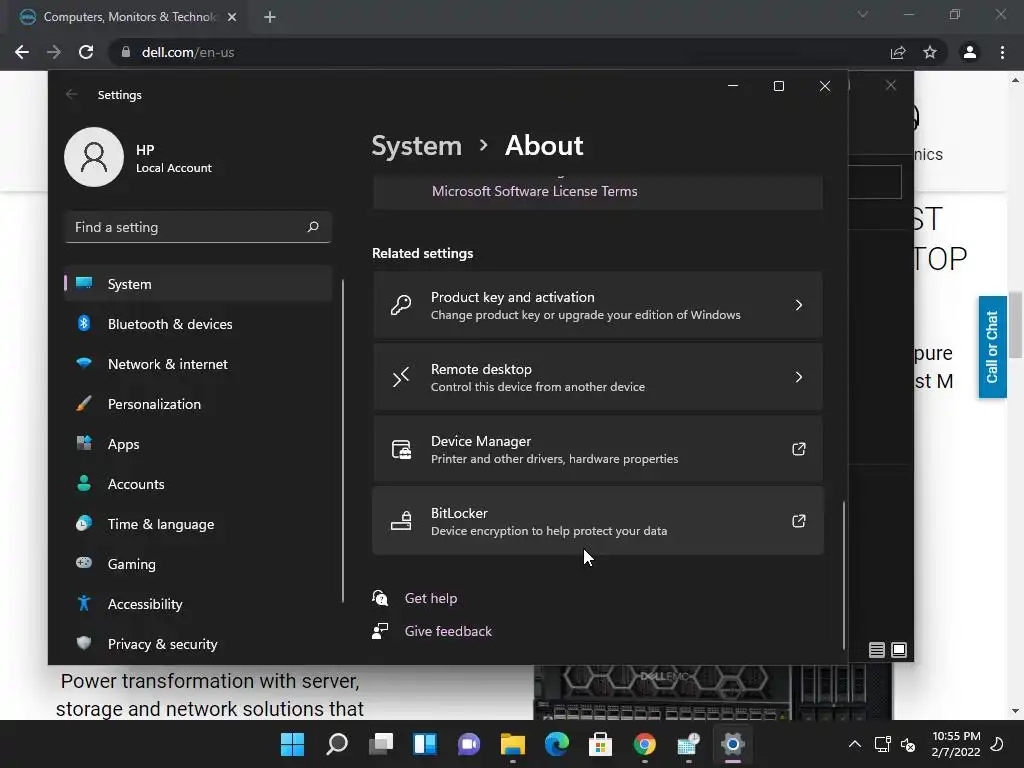Reload the Dell page in Chrome
Image resolution: width=1024 pixels, height=768 pixels.
[x=86, y=52]
